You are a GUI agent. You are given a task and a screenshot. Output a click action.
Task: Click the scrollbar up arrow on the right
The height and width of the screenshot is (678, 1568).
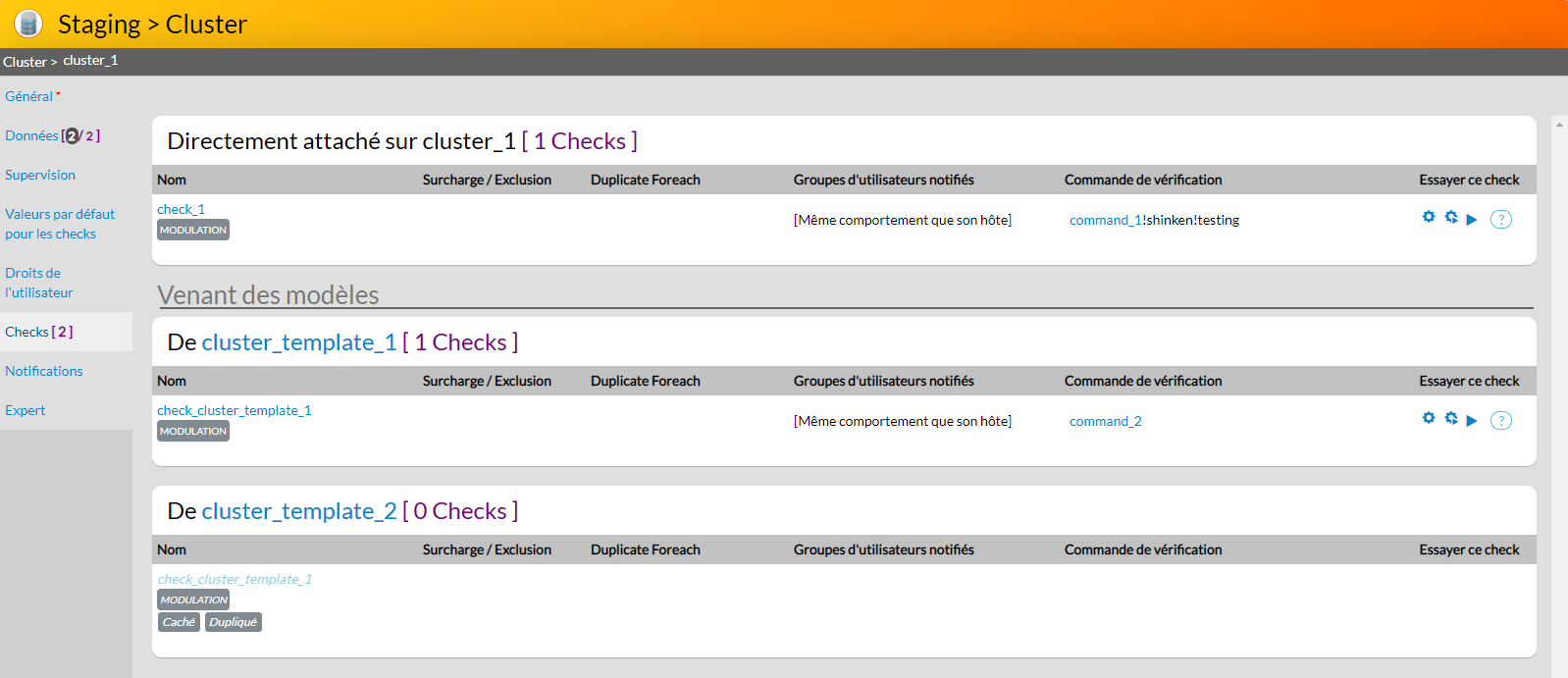point(1559,125)
